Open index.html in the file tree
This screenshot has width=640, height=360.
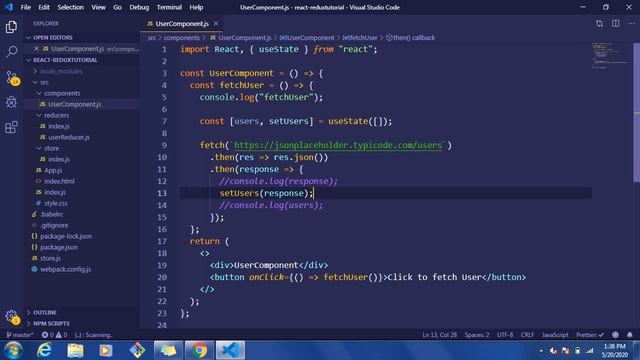point(59,181)
